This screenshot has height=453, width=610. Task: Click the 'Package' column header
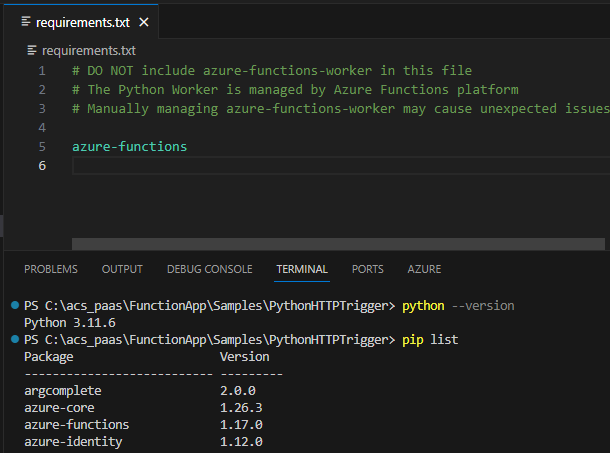49,357
